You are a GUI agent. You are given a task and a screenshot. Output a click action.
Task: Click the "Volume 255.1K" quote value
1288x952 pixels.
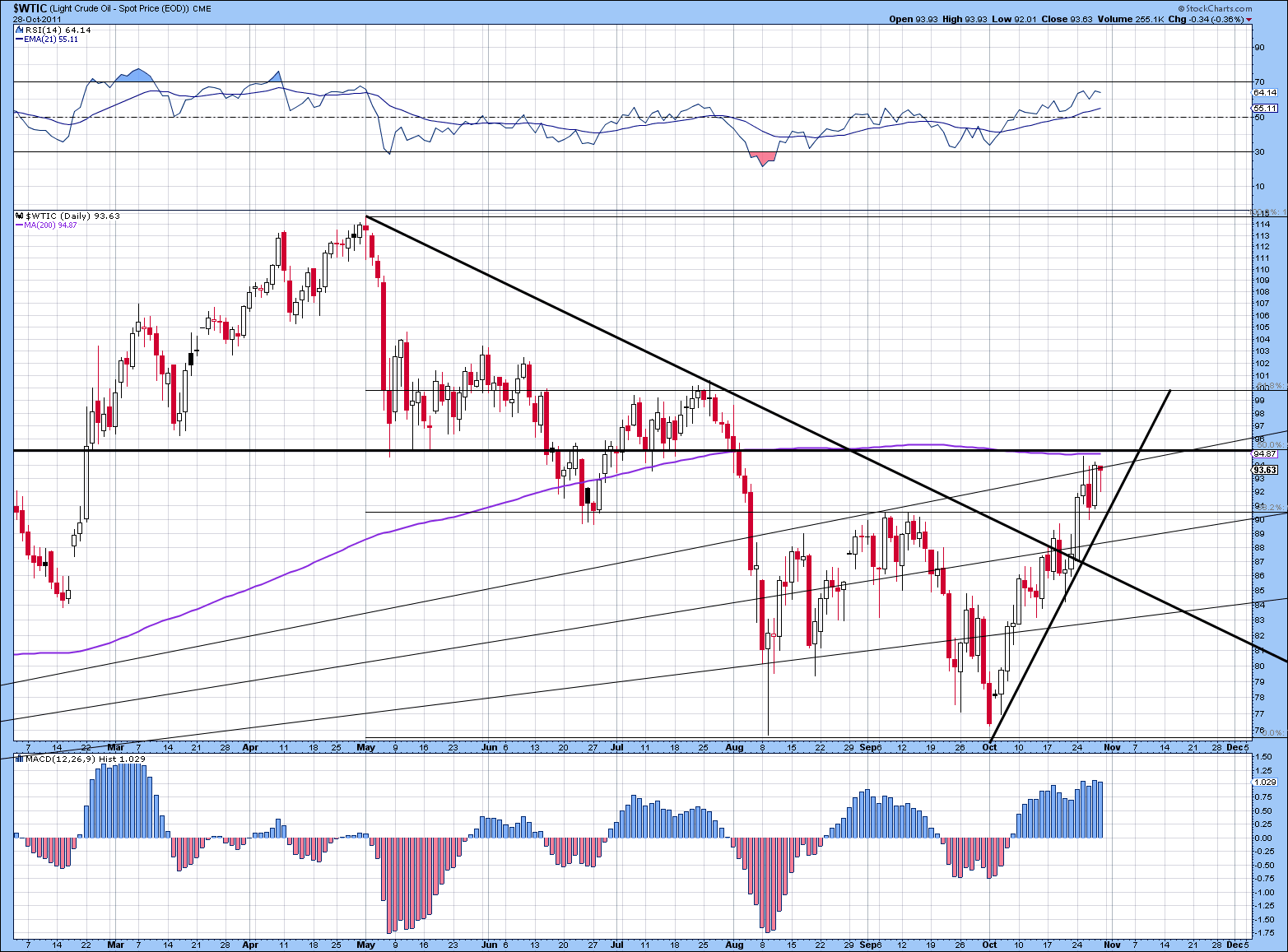coord(1132,19)
